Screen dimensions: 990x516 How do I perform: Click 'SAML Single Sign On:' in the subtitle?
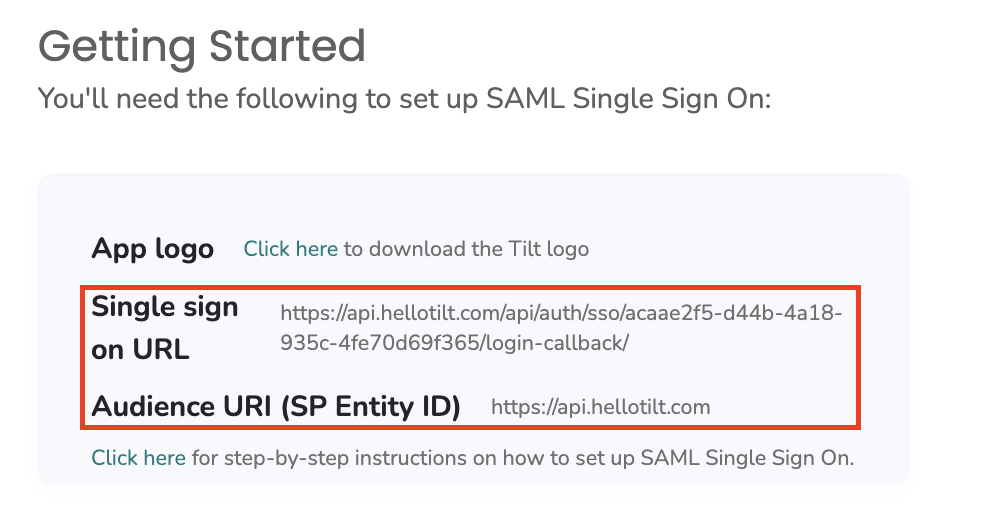point(628,99)
